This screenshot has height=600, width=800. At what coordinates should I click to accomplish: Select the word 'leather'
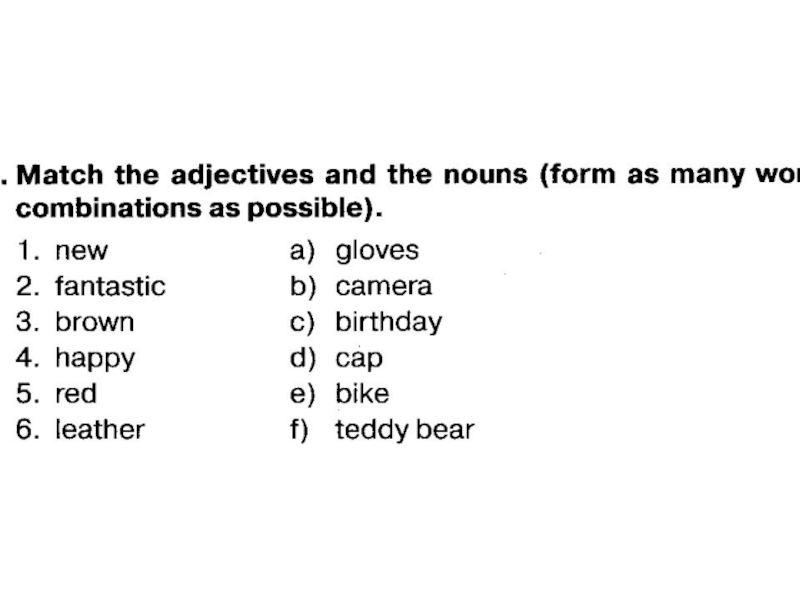pyautogui.click(x=100, y=430)
